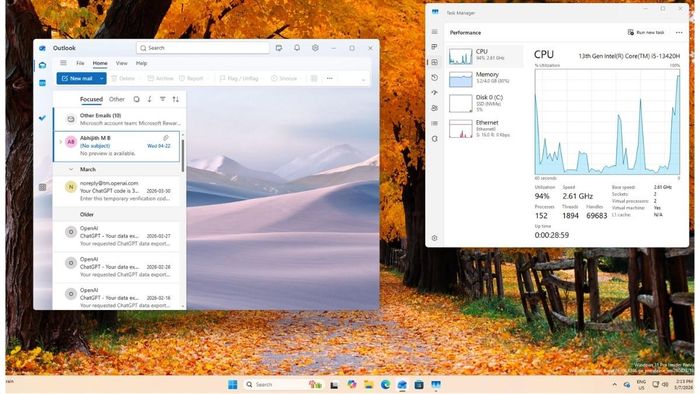The height and width of the screenshot is (394, 700).
Task: Open Calendar from Outlook's left sidebar
Action: tap(42, 83)
